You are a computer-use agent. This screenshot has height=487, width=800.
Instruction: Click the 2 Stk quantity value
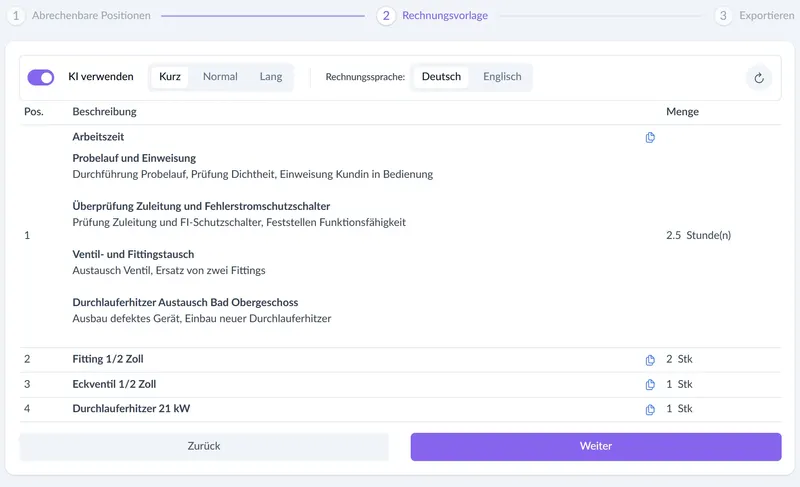pos(679,359)
